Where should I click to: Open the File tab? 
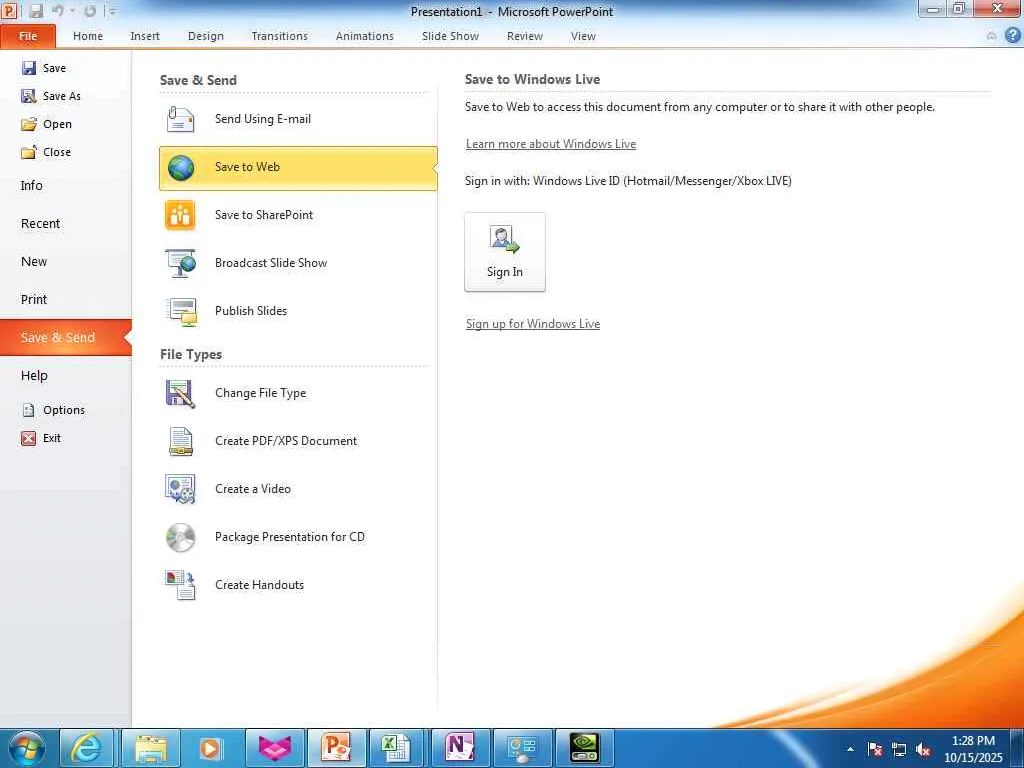coord(28,36)
